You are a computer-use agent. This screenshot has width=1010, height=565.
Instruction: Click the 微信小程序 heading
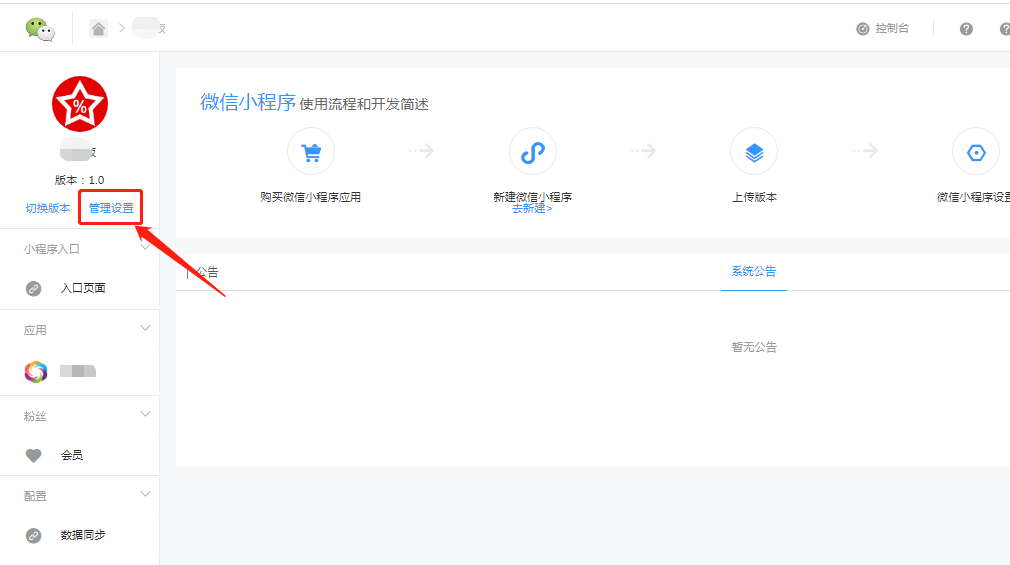click(x=248, y=102)
